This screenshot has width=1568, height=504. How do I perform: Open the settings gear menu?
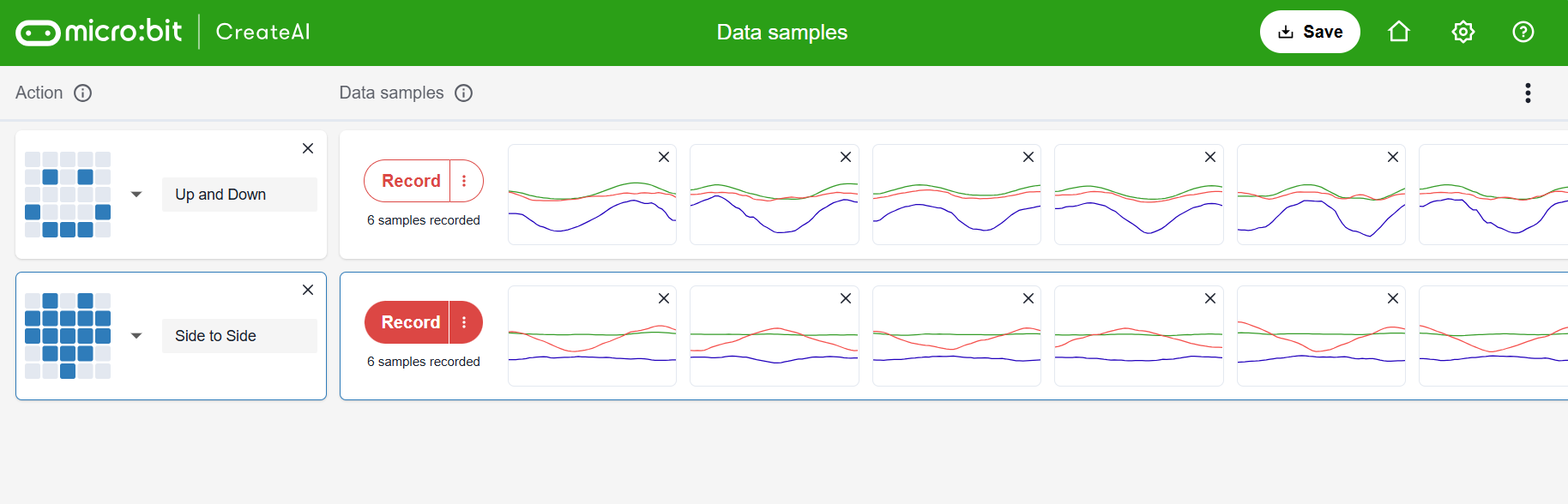coord(1462,32)
